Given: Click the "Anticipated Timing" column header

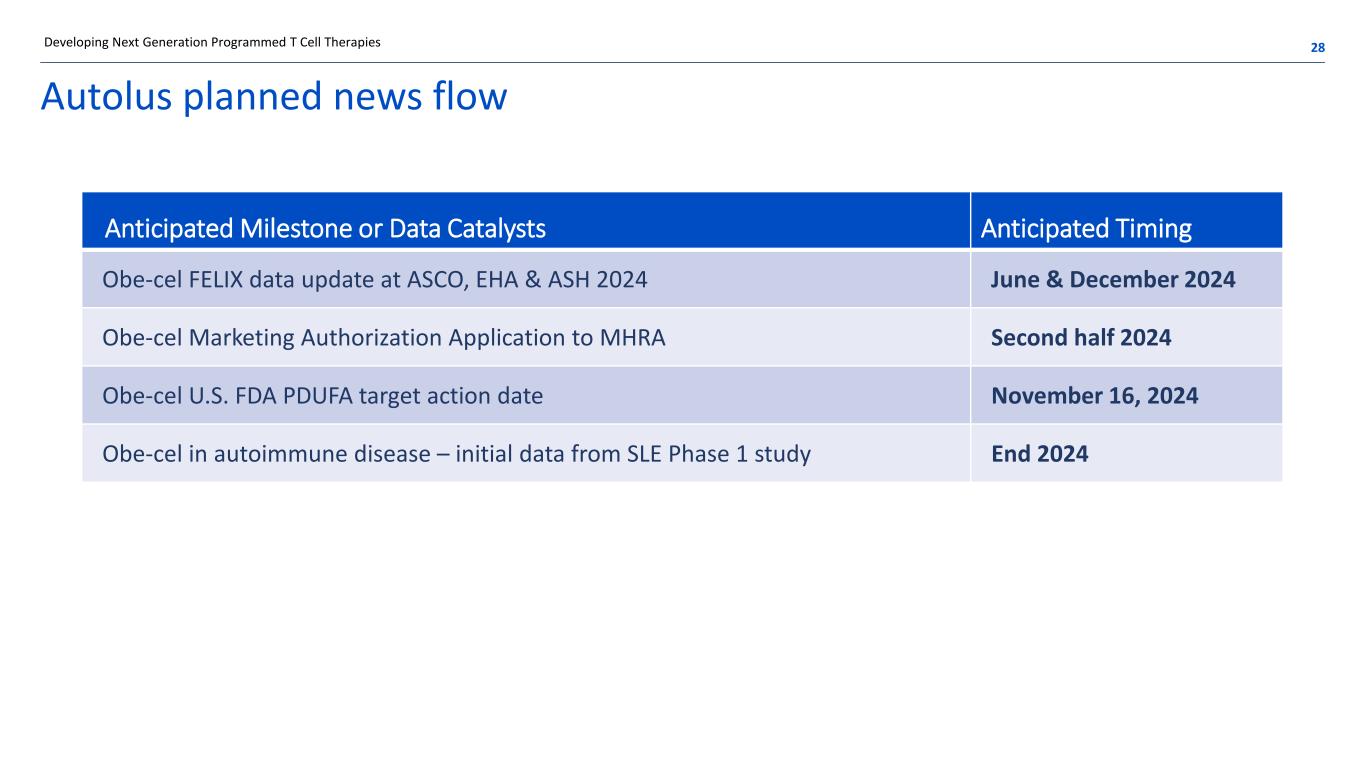Looking at the screenshot, I should (1086, 229).
